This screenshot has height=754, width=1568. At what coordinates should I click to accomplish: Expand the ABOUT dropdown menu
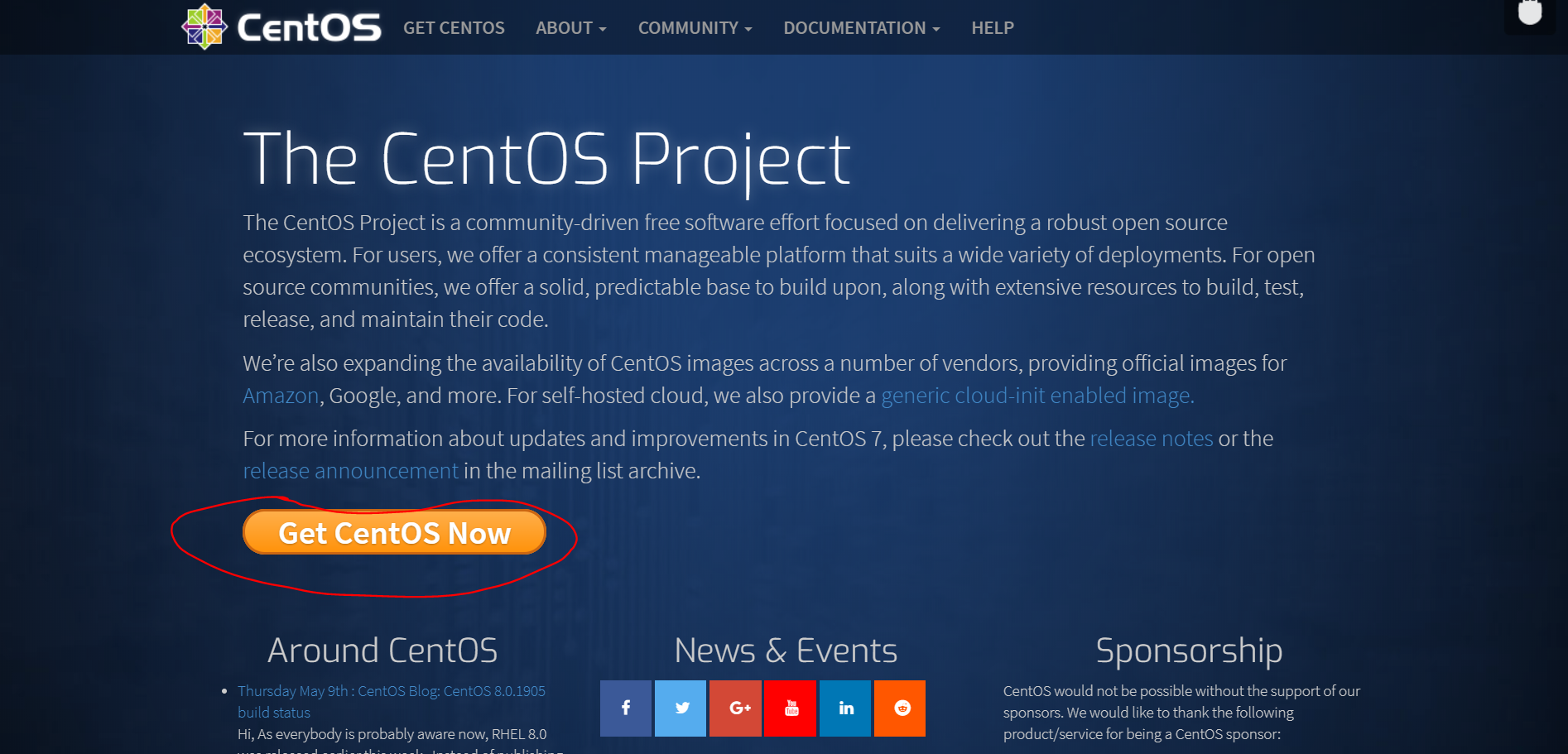[570, 27]
